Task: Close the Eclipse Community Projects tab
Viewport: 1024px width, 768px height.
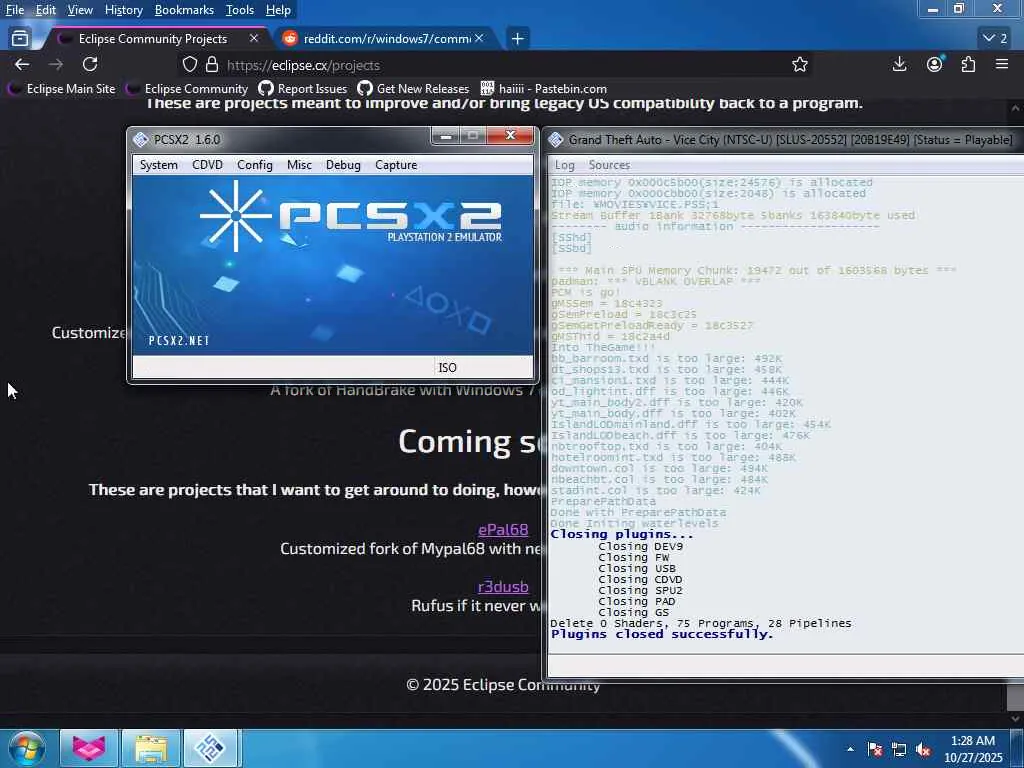Action: [254, 39]
